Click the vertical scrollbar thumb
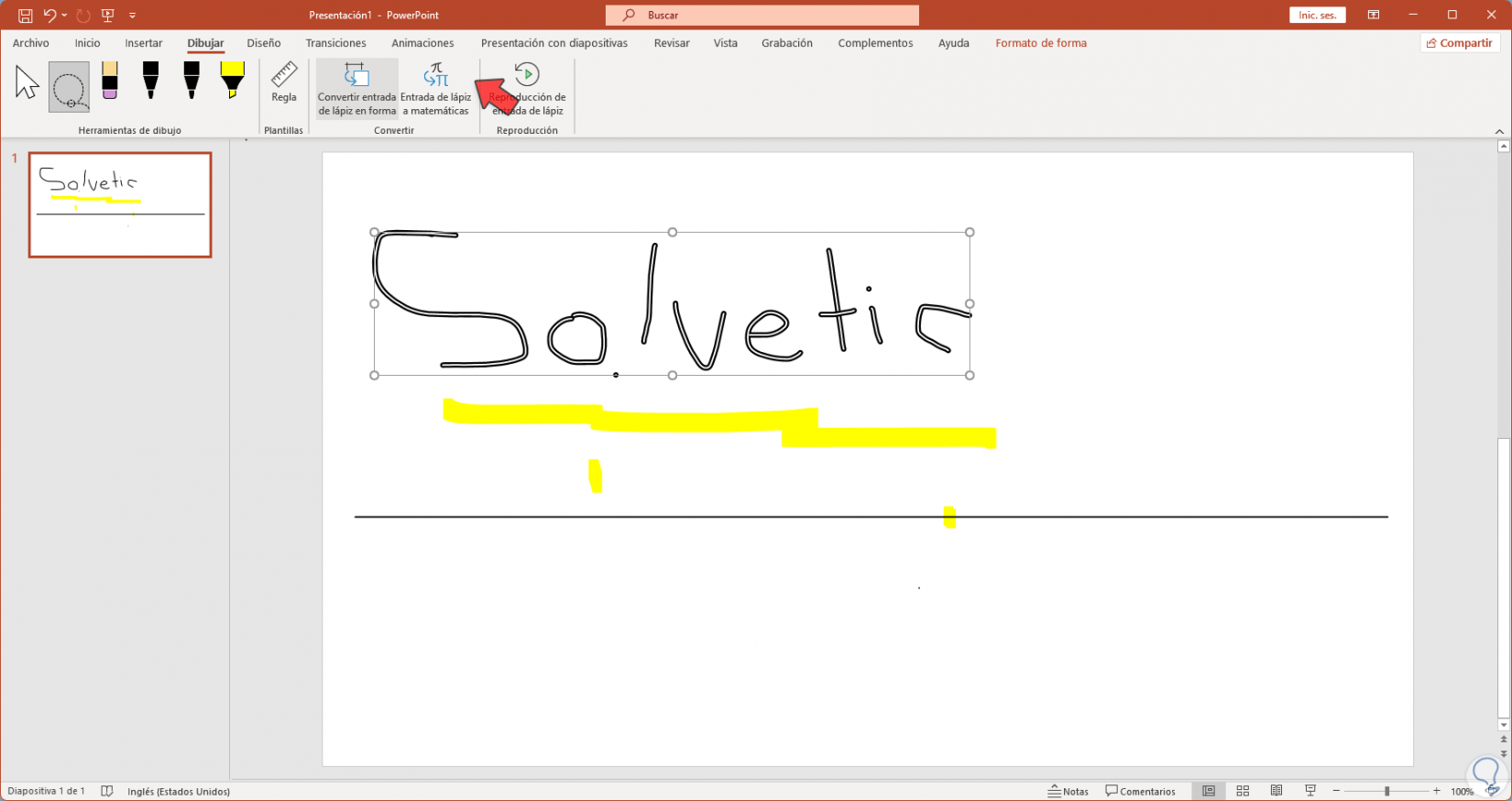 tap(1503, 577)
